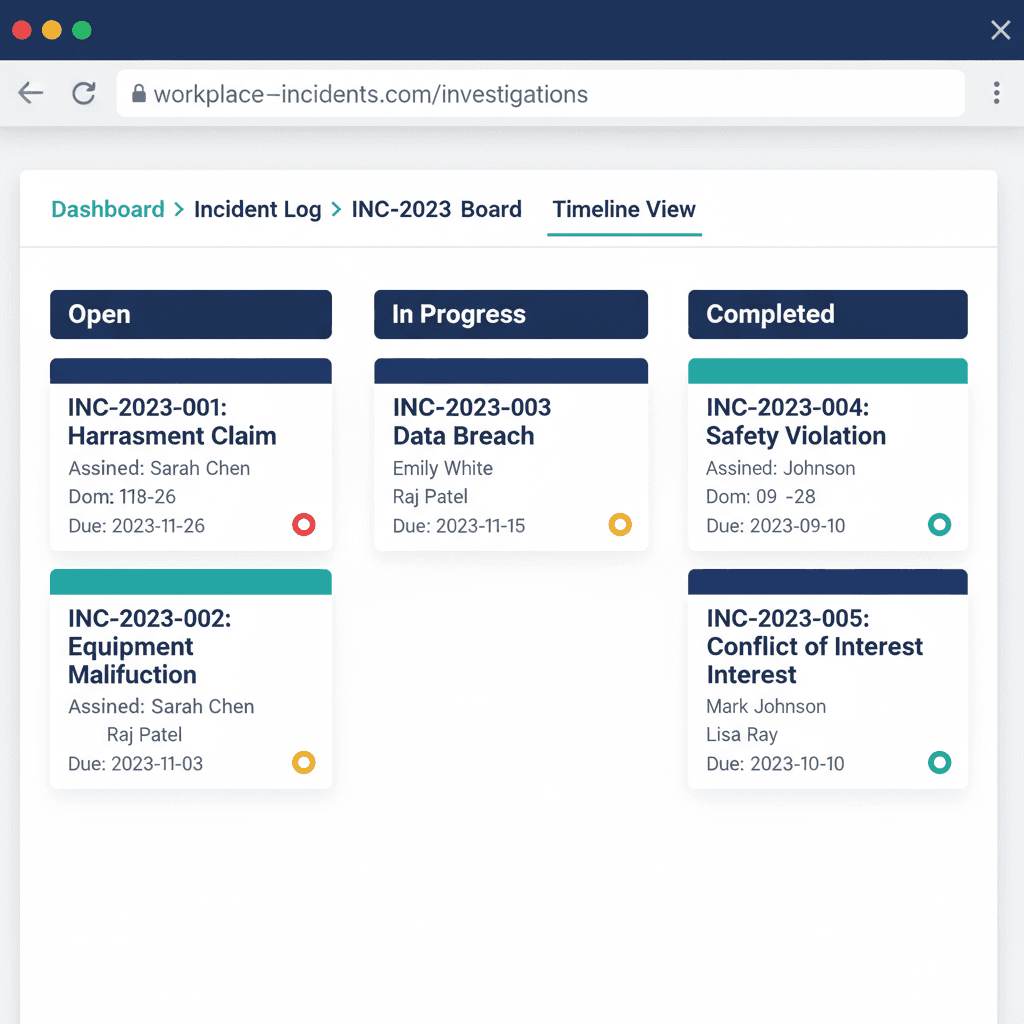Click the Completed column header
Image resolution: width=1024 pixels, height=1024 pixels.
pyautogui.click(x=827, y=314)
